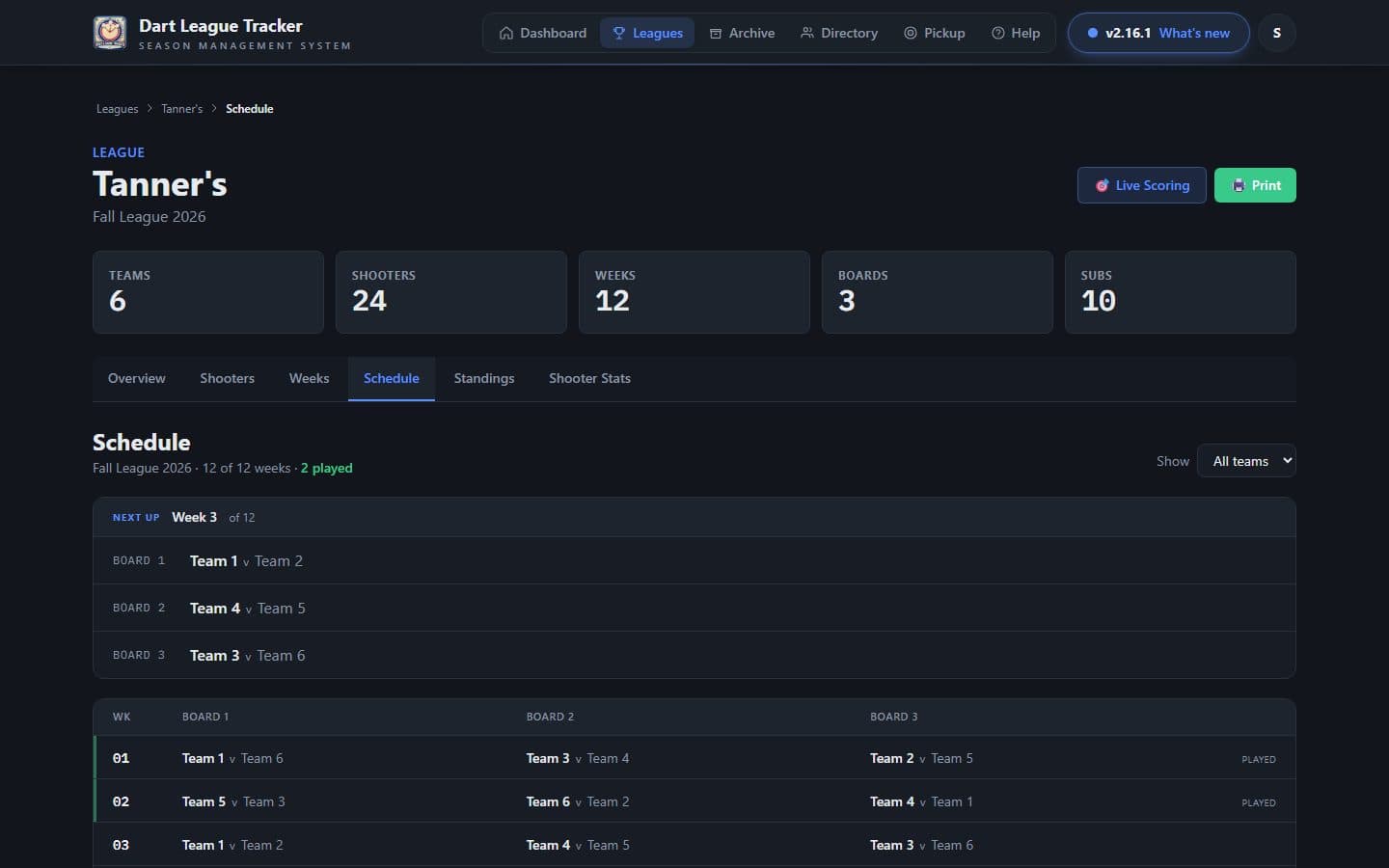The height and width of the screenshot is (868, 1389).
Task: Select Board 2 Team 4 v Team 5 matchup
Action: tap(694, 608)
